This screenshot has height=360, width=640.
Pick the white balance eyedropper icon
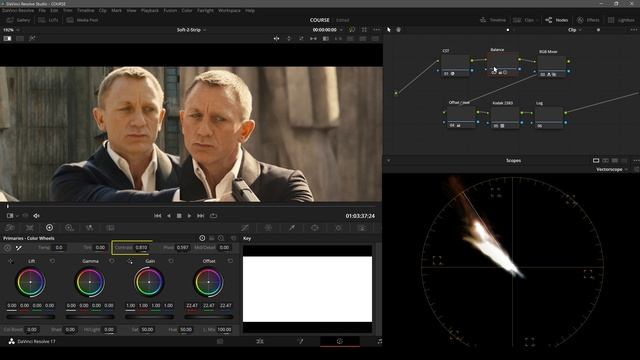pyautogui.click(x=18, y=248)
